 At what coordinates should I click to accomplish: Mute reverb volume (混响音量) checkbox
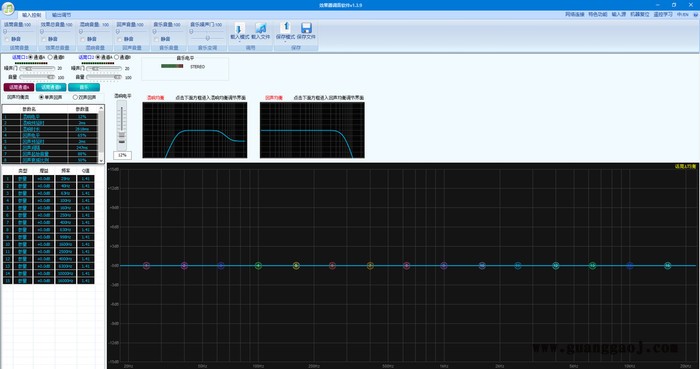pyautogui.click(x=83, y=39)
